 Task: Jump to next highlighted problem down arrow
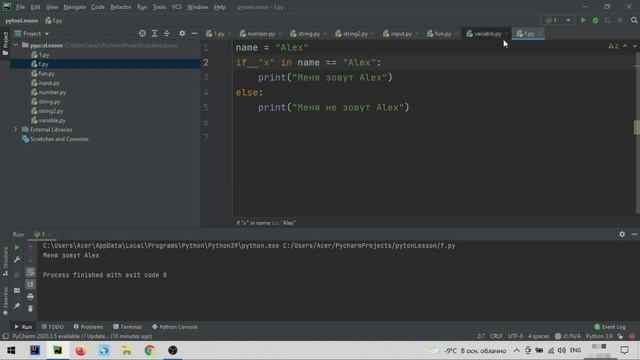634,46
